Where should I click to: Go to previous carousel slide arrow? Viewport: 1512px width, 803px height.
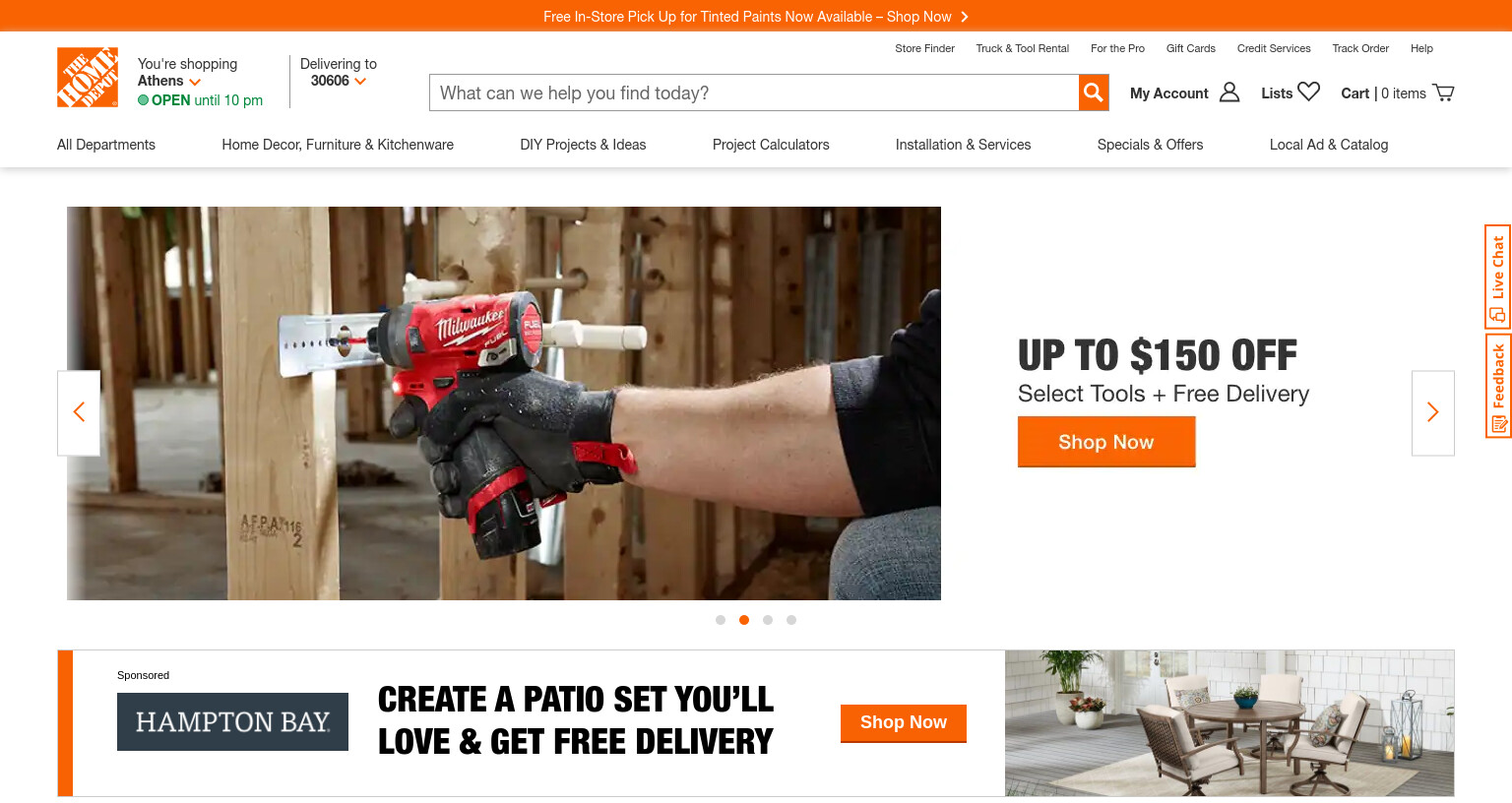[79, 412]
